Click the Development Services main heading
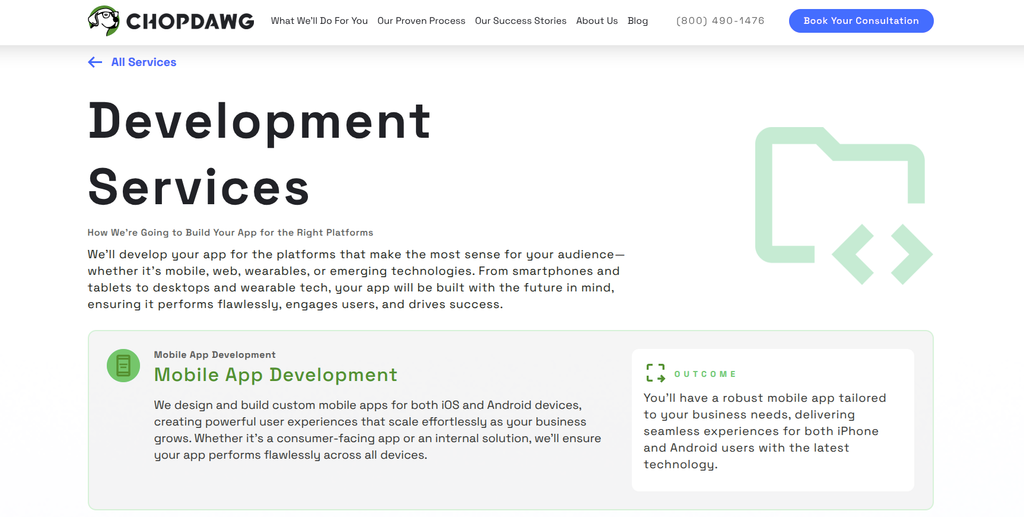1024x517 pixels. tap(259, 153)
